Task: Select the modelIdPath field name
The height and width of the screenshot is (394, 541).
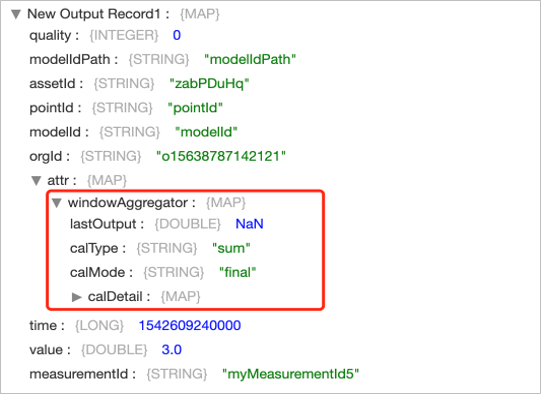Action: pyautogui.click(x=70, y=59)
